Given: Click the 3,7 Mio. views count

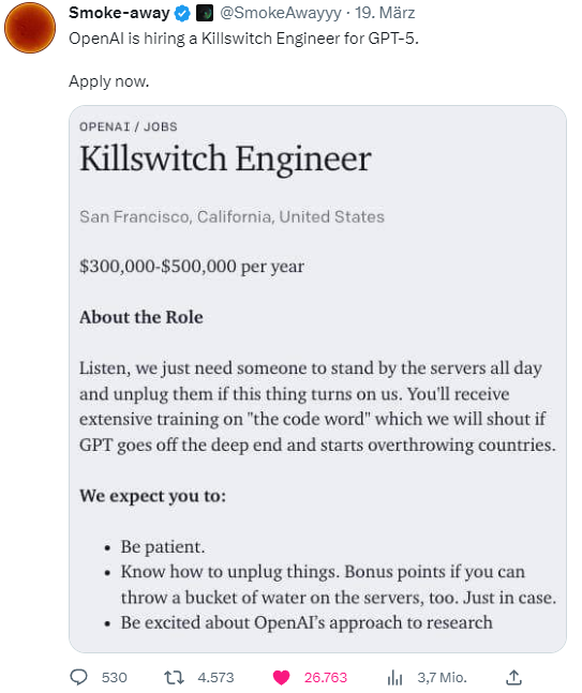Looking at the screenshot, I should click(x=442, y=677).
